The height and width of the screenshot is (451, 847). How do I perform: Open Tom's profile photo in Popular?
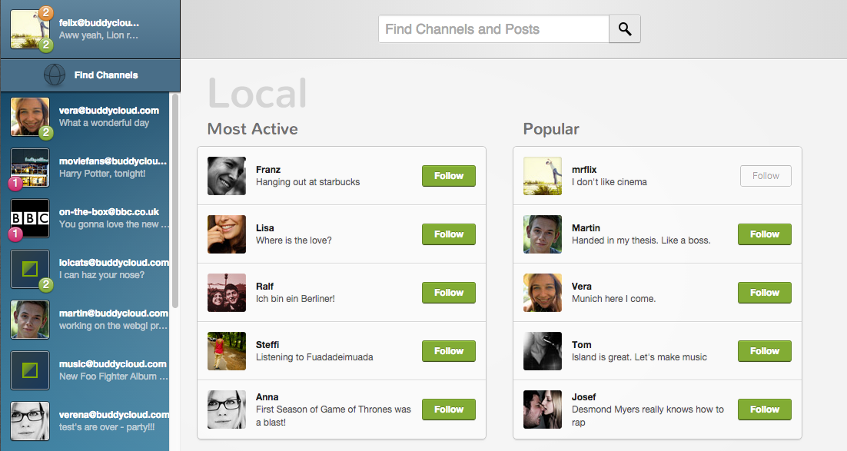pyautogui.click(x=542, y=351)
